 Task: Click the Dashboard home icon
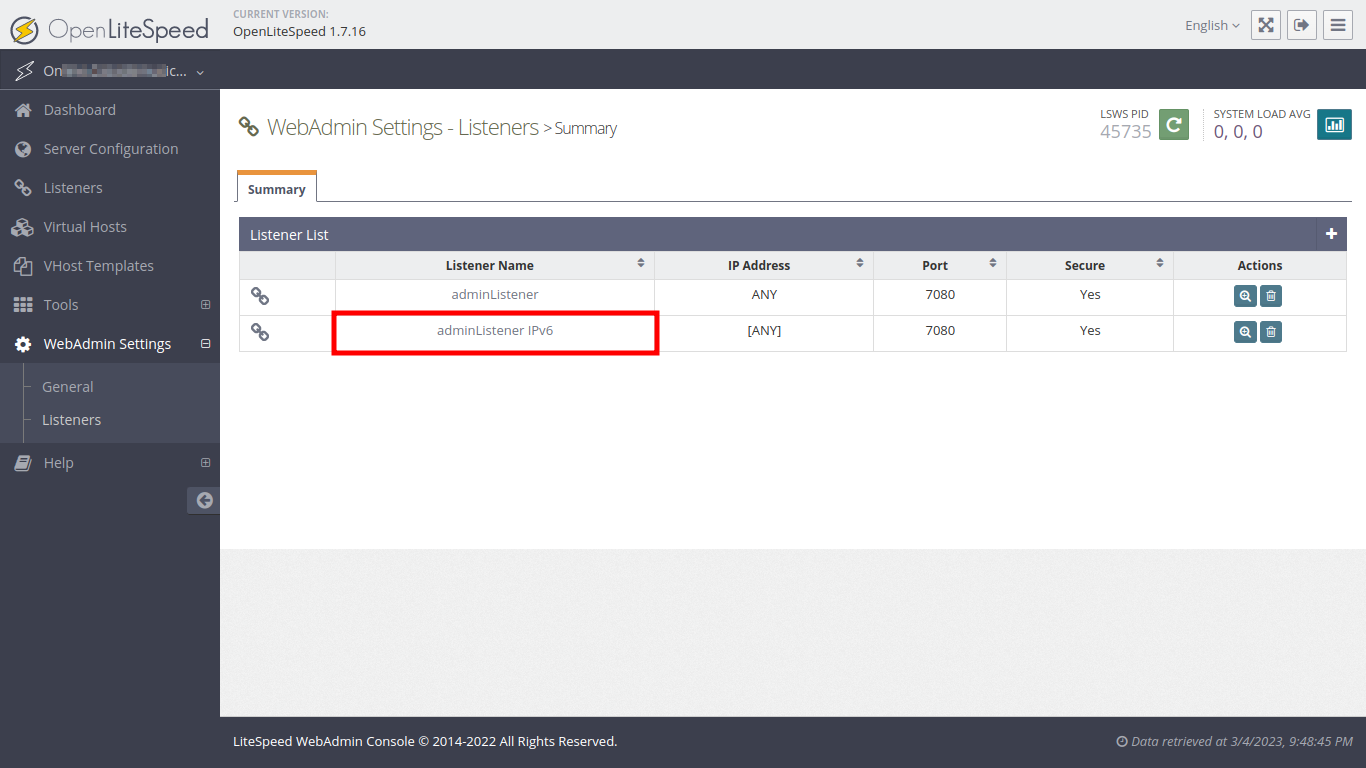23,110
